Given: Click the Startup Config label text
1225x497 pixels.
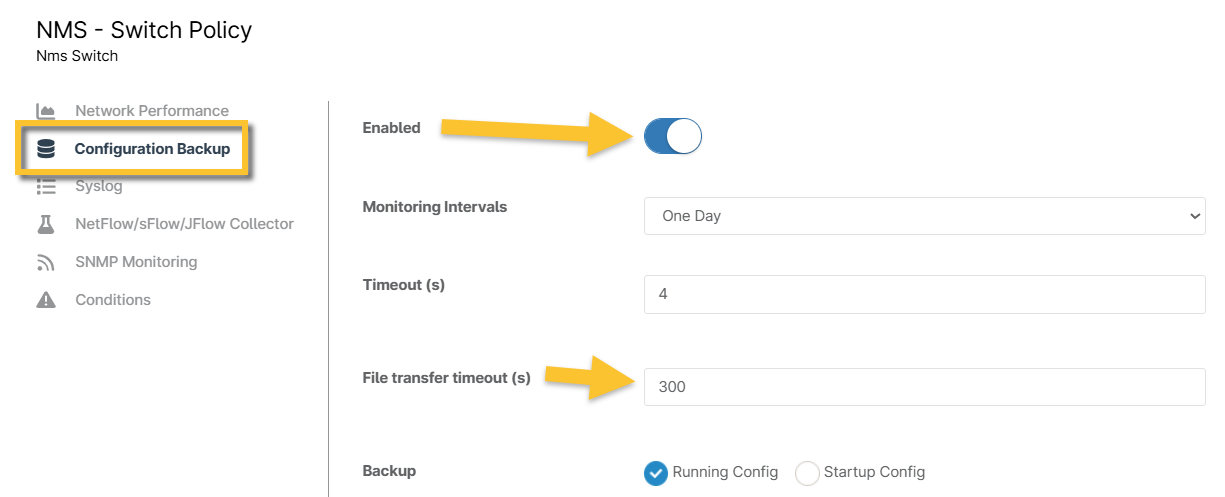Looking at the screenshot, I should (874, 472).
